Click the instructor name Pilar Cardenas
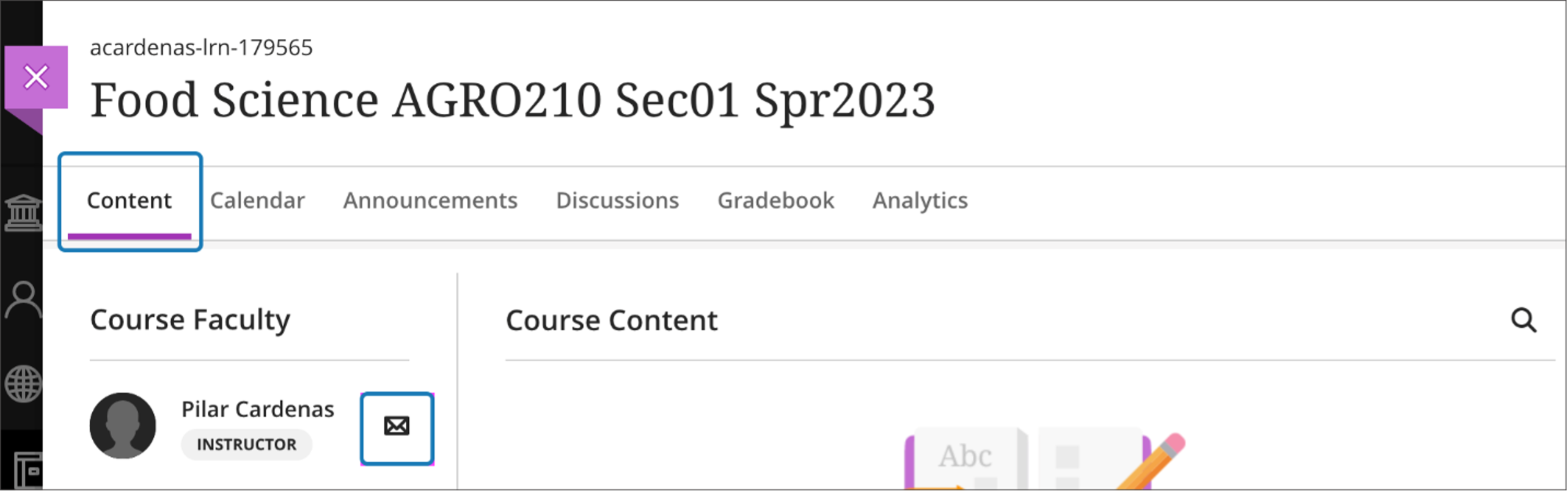This screenshot has width=1568, height=493. 257,409
